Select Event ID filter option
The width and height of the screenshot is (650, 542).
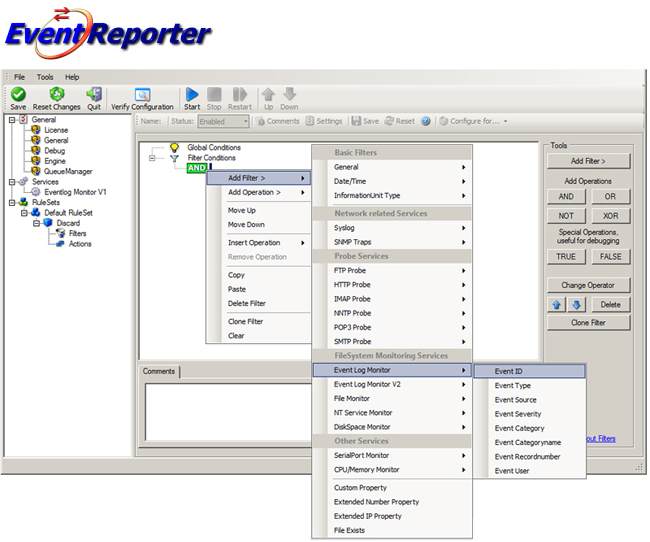tap(530, 371)
